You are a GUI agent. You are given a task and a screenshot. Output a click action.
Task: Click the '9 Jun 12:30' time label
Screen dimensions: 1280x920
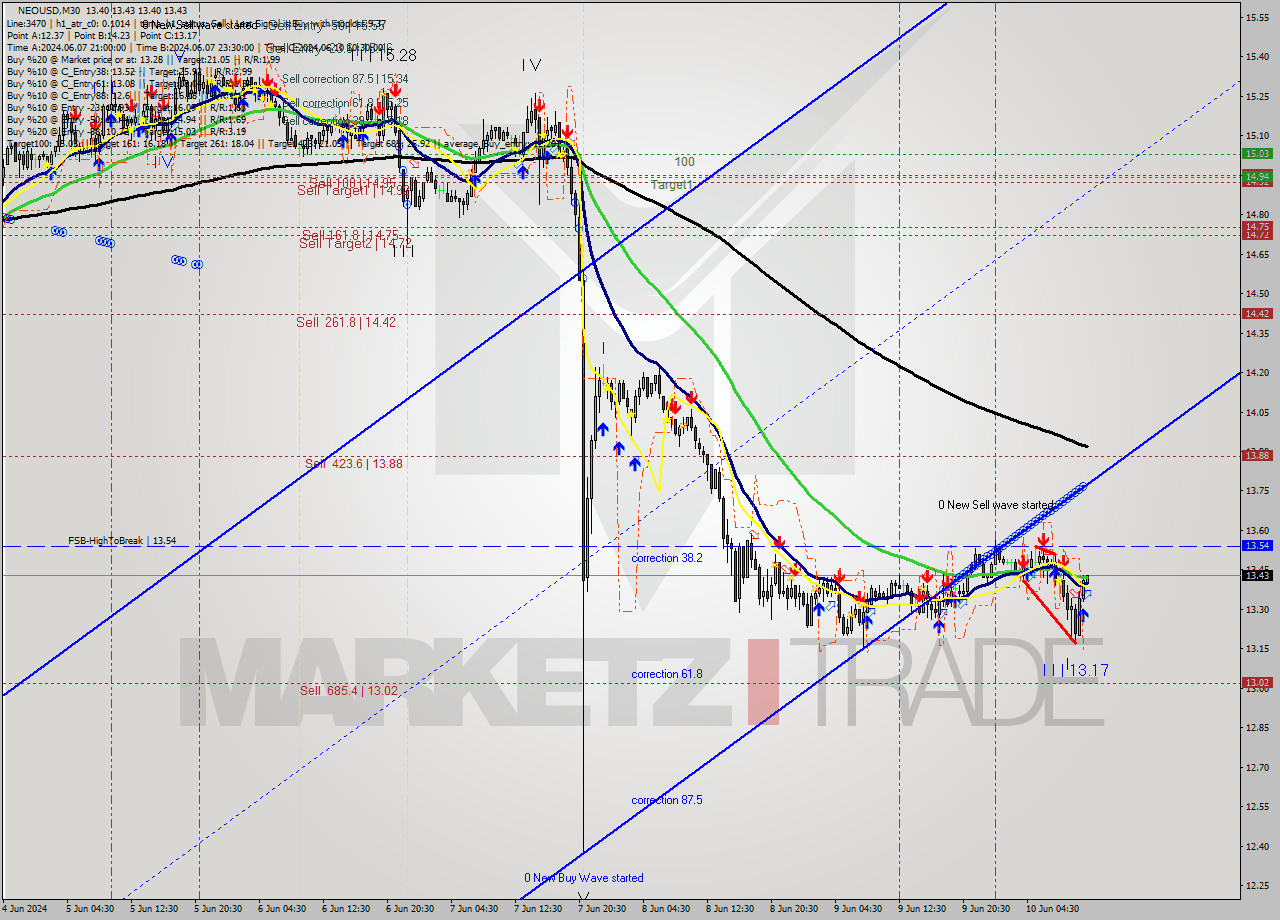point(923,909)
